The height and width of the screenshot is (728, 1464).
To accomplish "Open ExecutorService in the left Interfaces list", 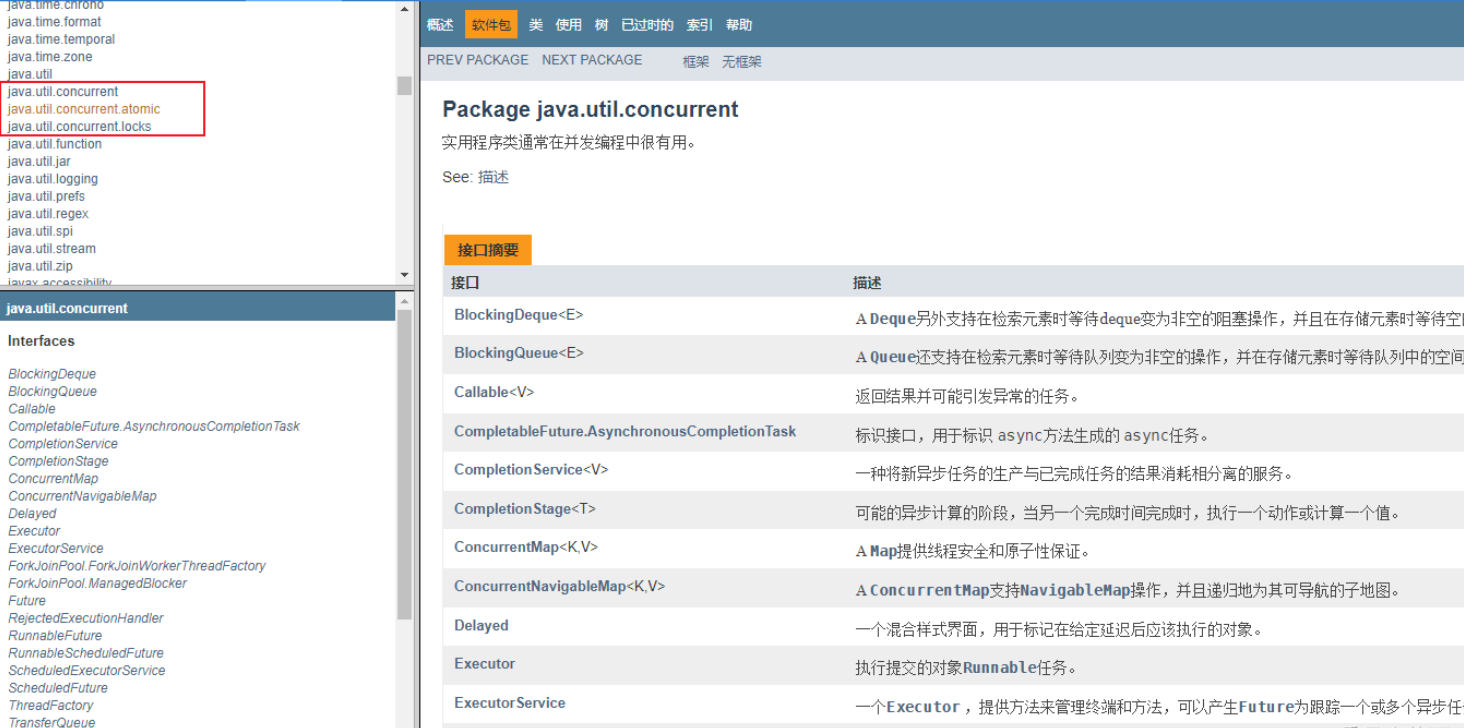I will 56,548.
